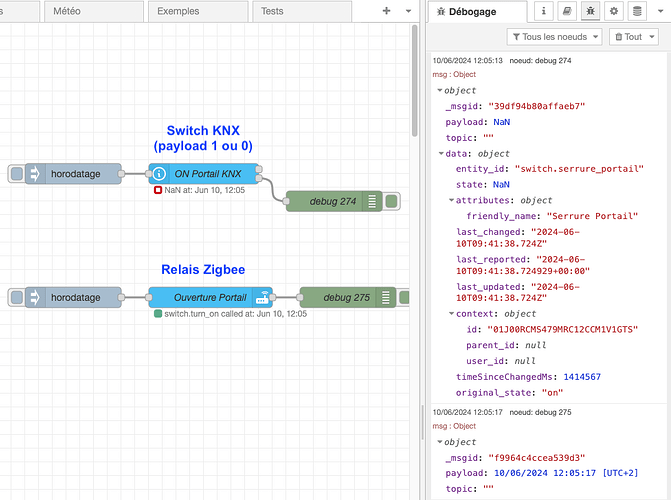The width and height of the screenshot is (671, 500).
Task: Select the debug 274 node
Action: pos(324,201)
